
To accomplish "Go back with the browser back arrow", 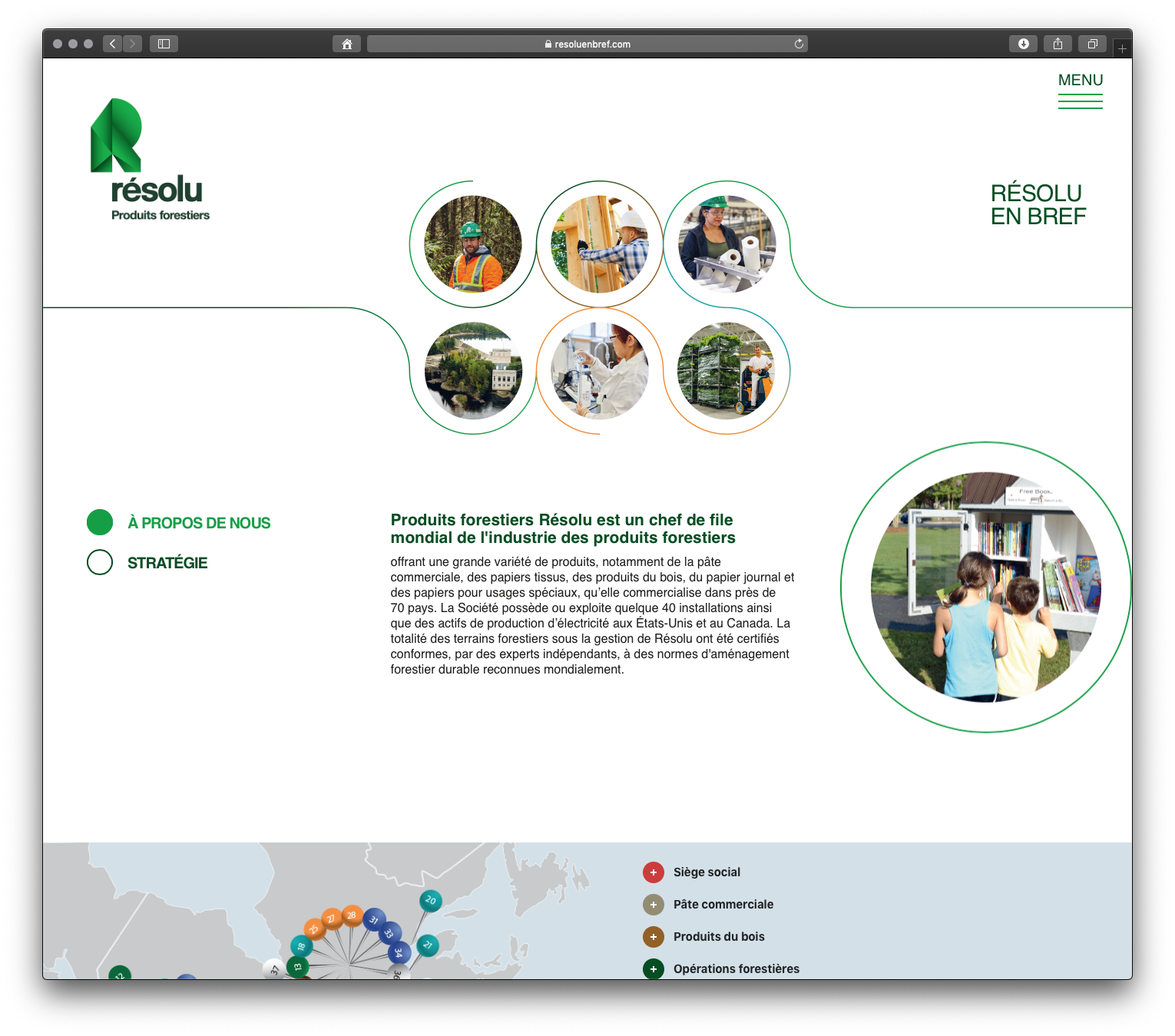I will point(113,44).
